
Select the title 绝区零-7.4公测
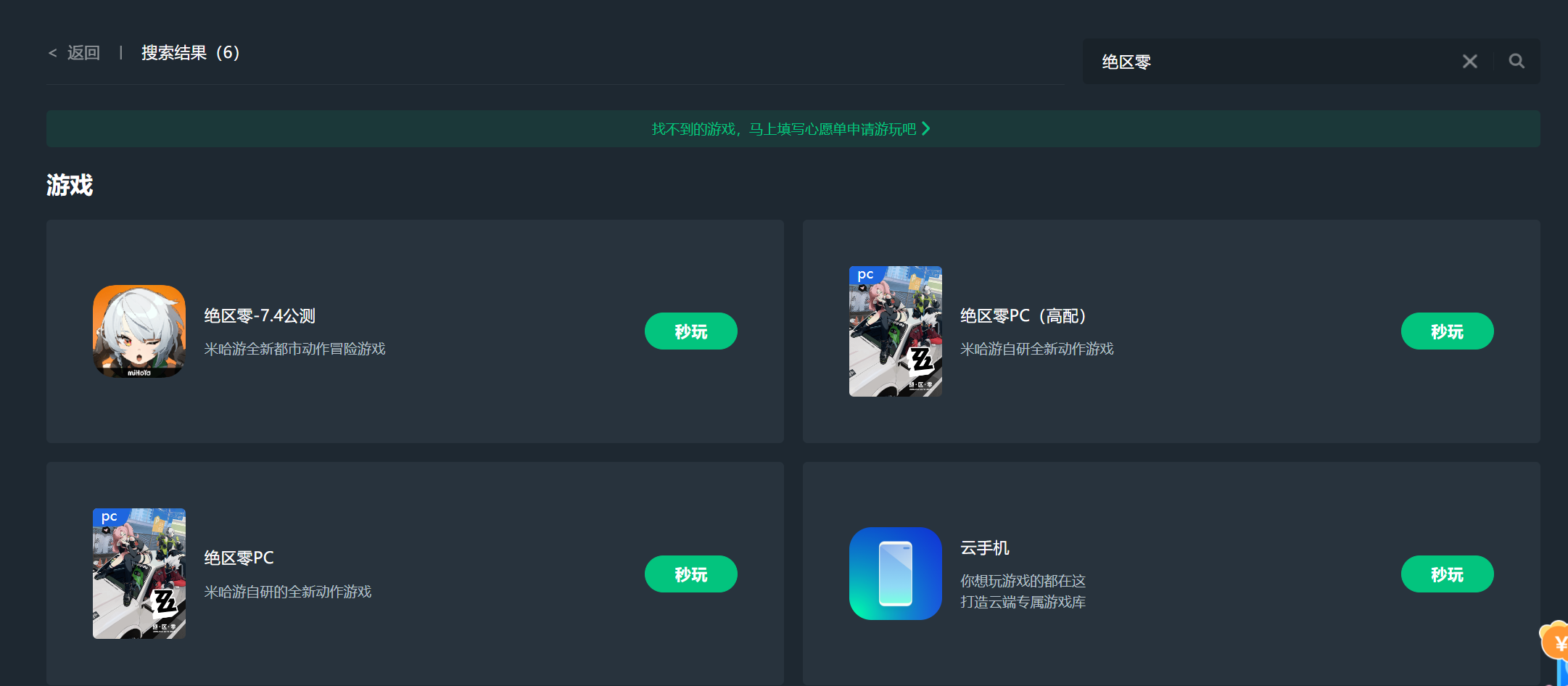tap(260, 316)
